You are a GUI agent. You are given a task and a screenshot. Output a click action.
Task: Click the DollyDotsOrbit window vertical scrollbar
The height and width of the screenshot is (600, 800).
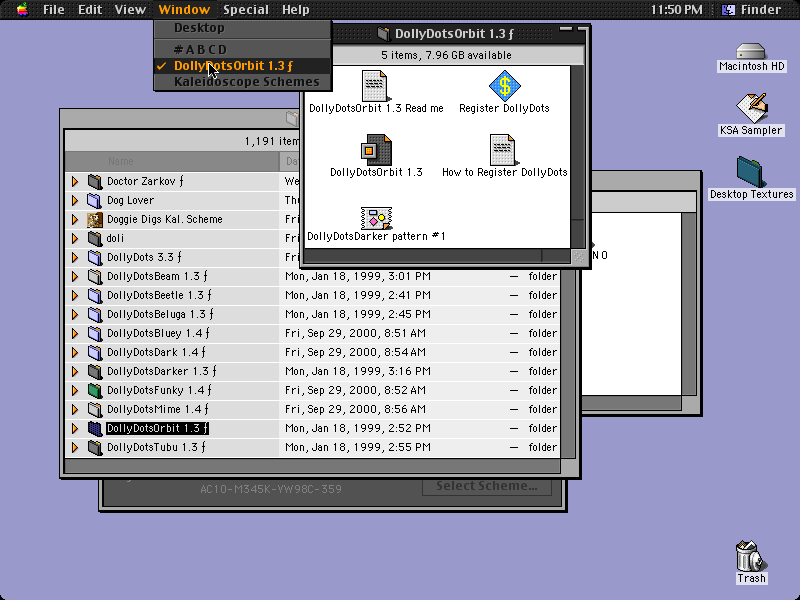tap(577, 157)
